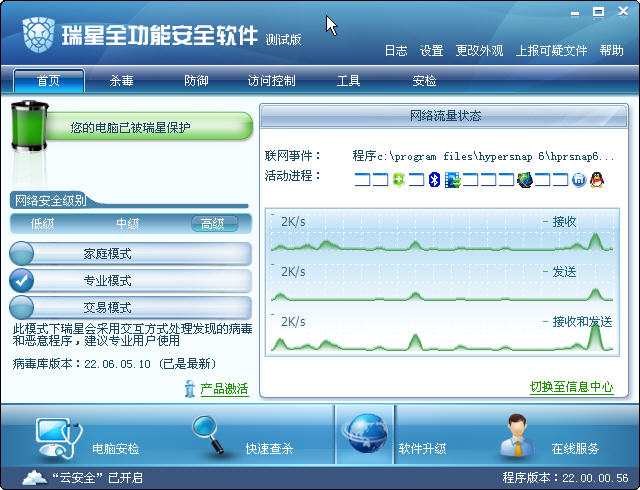This screenshot has width=640, height=490.
Task: Click 上报可疑文件 in the top menu
Action: 551,51
